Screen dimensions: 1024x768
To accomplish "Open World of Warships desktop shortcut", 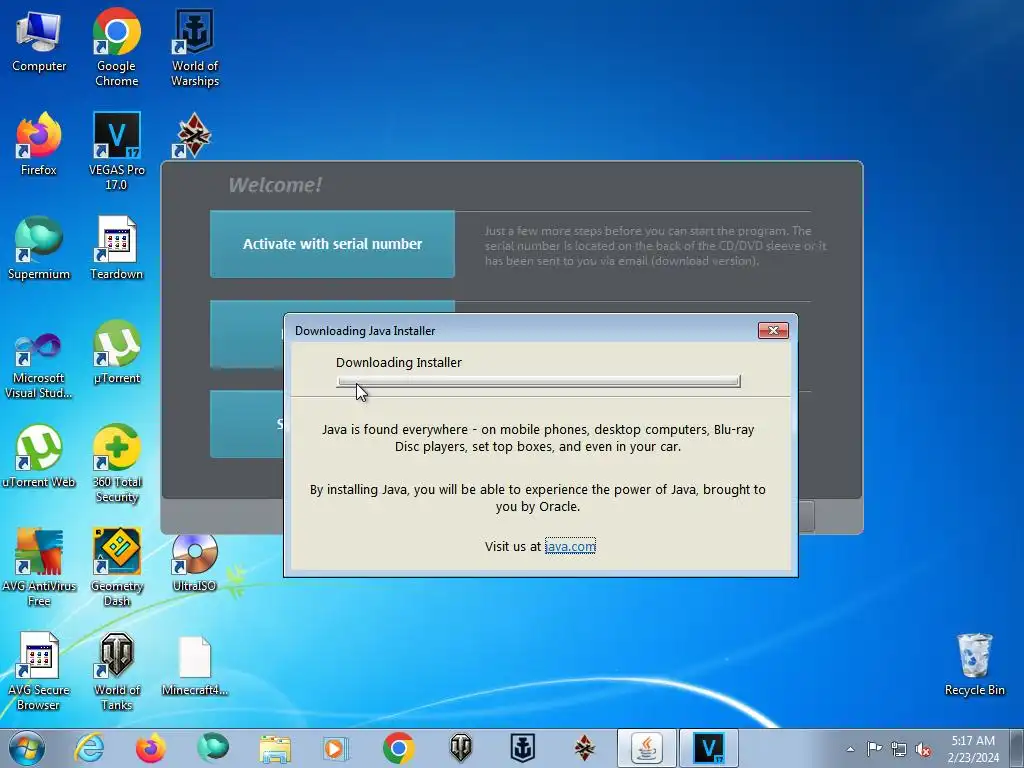I will pyautogui.click(x=195, y=48).
